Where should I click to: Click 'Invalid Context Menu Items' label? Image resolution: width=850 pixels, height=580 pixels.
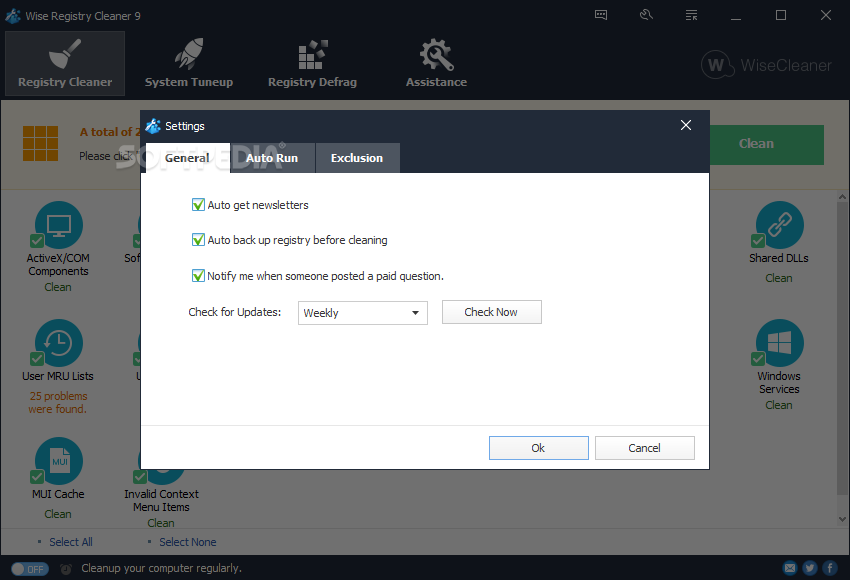coord(162,500)
